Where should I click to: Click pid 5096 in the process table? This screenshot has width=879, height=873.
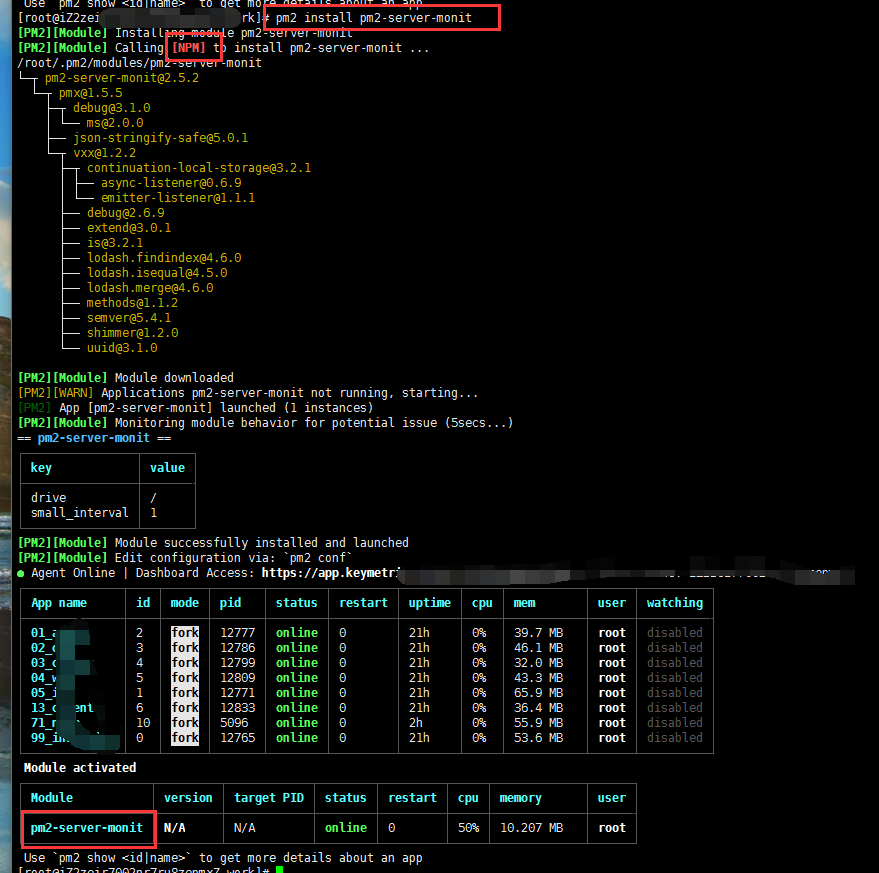(x=234, y=723)
